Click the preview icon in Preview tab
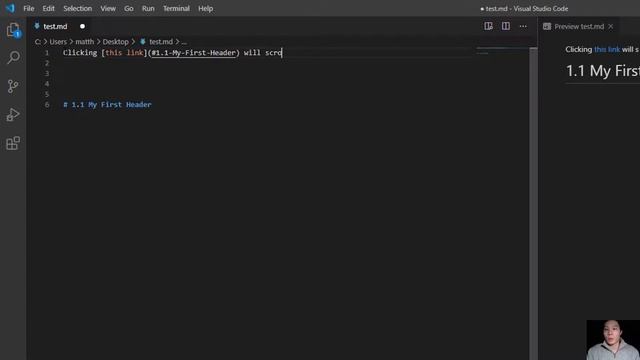 tap(547, 27)
